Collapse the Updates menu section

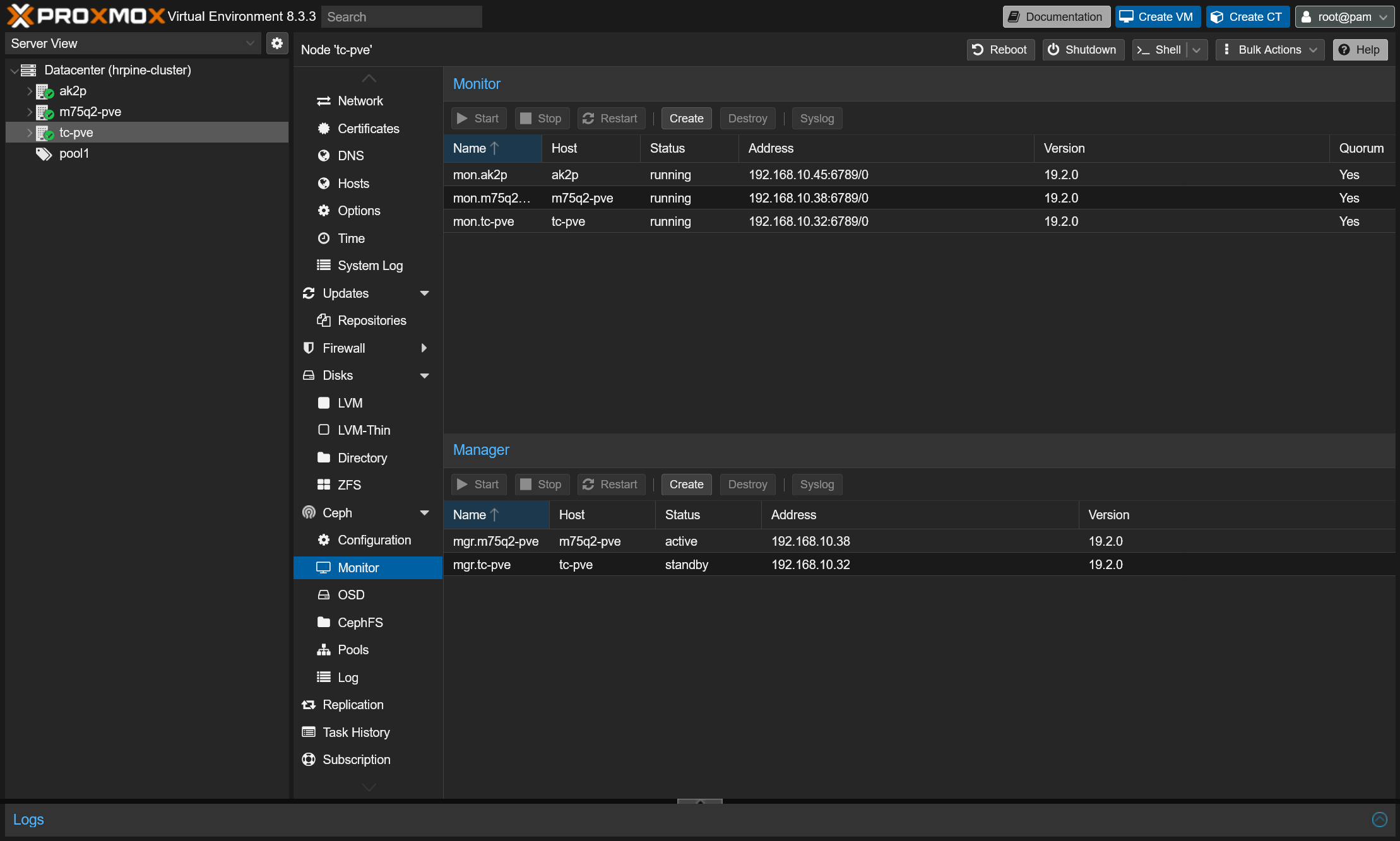tap(425, 293)
